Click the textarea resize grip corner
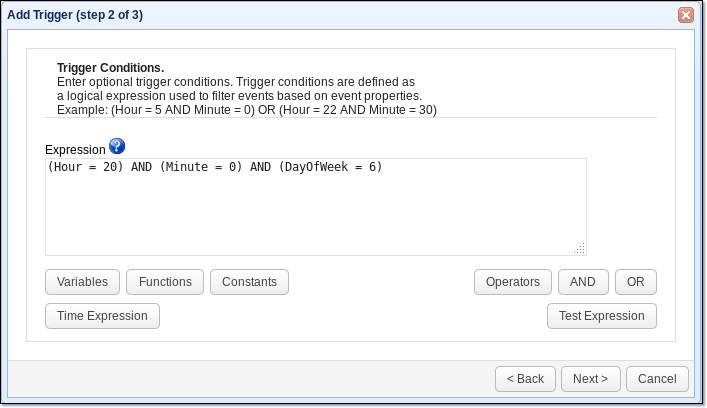707x408 pixels. click(x=580, y=249)
